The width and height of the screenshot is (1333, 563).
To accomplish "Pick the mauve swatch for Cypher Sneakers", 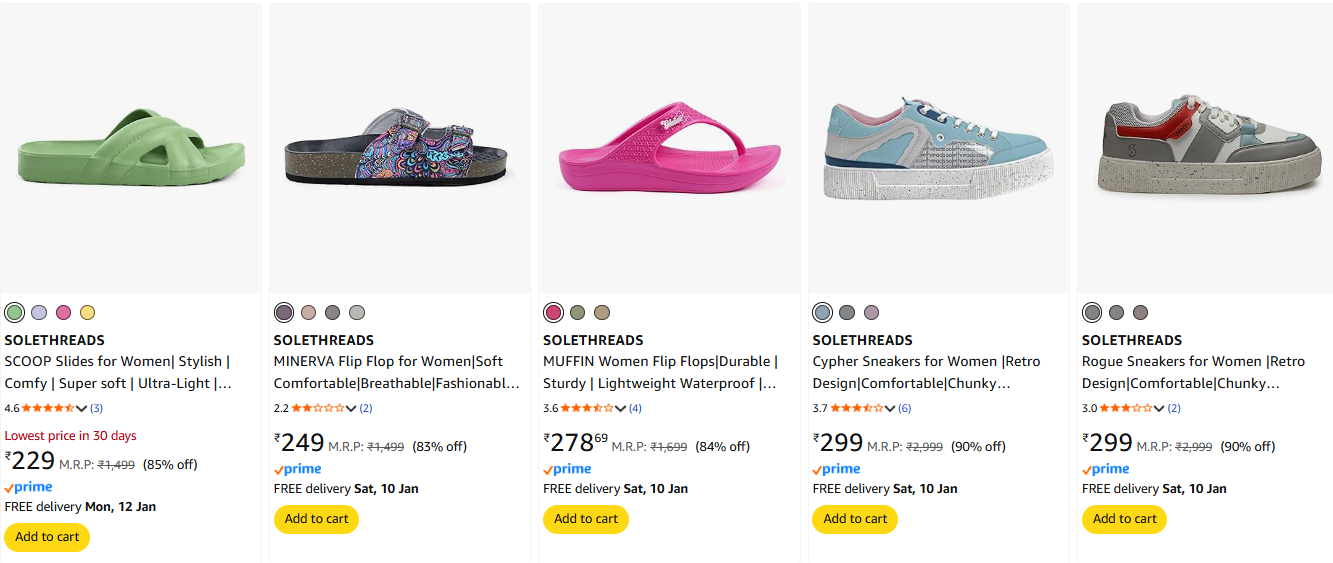I will [x=871, y=312].
